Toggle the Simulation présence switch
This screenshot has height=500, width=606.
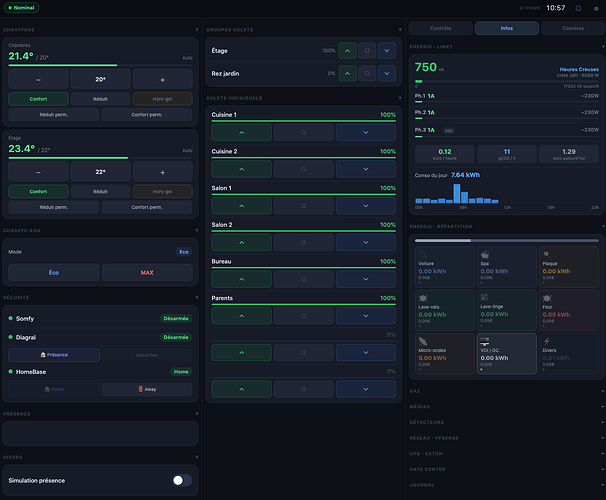coord(182,480)
